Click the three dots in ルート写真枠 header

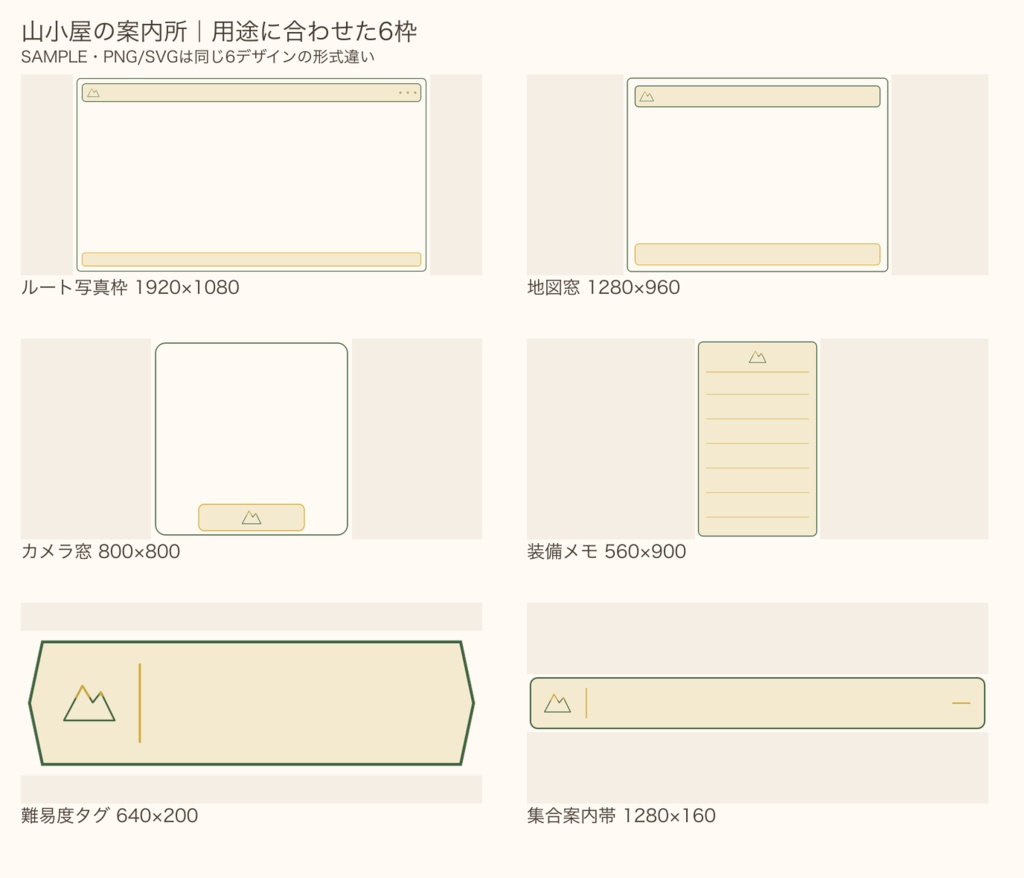click(x=408, y=93)
